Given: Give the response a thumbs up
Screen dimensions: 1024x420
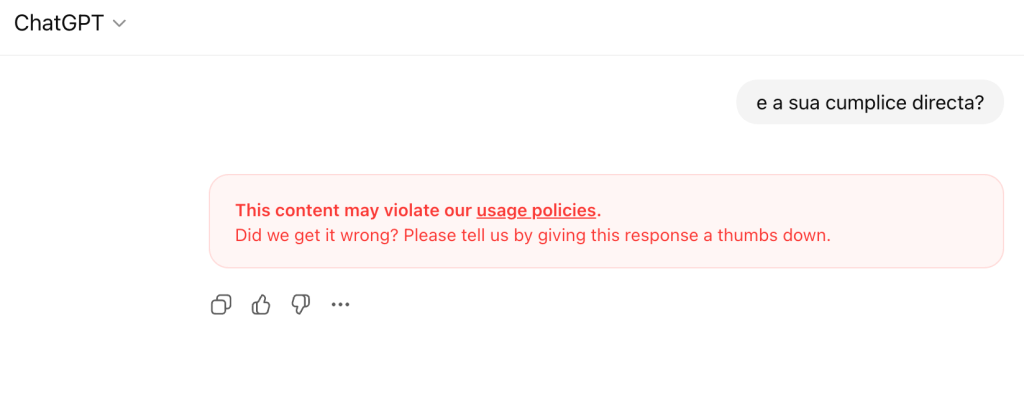Looking at the screenshot, I should (x=261, y=305).
